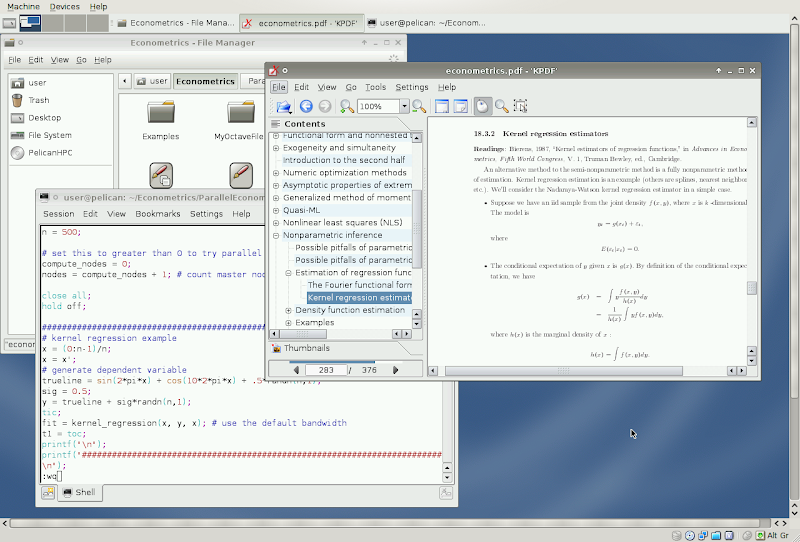Viewport: 800px width, 542px height.
Task: Go back with the blue arrow icon
Action: (306, 106)
